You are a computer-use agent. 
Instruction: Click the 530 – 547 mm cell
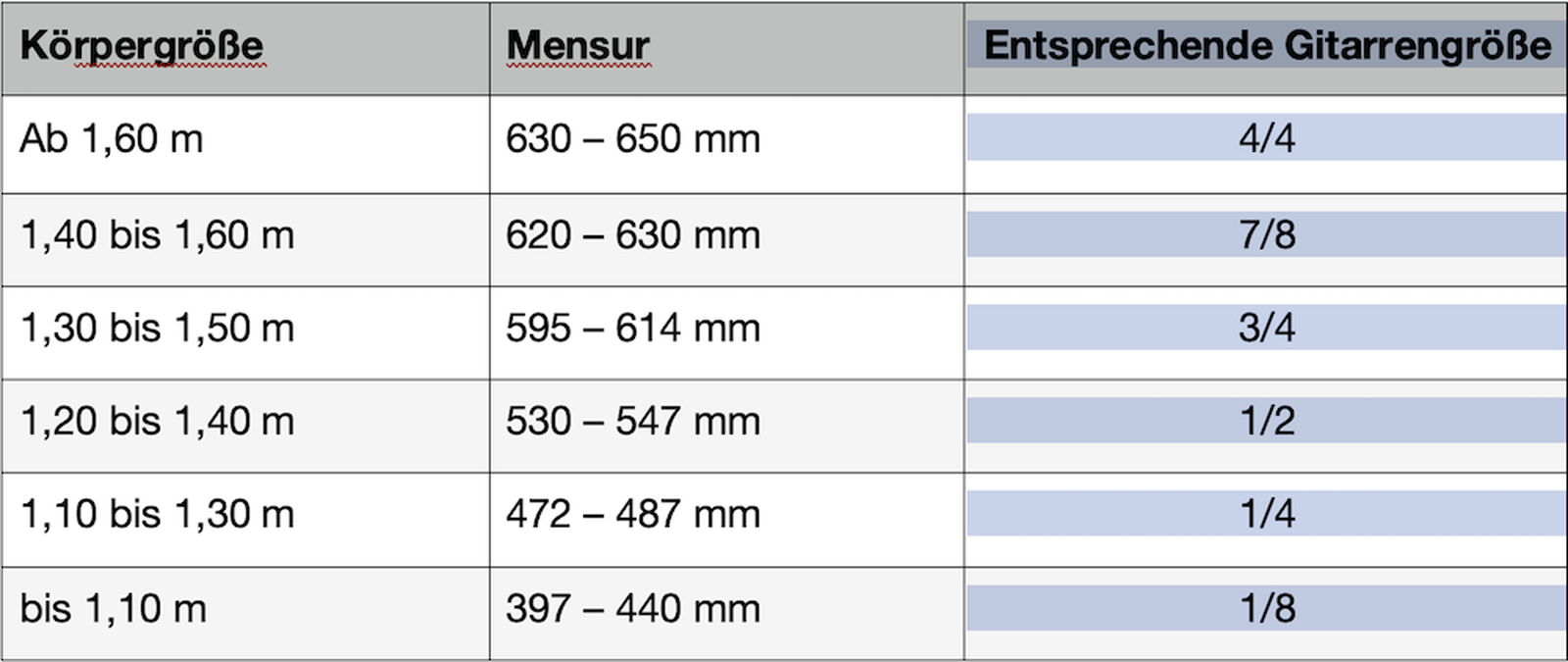click(633, 422)
